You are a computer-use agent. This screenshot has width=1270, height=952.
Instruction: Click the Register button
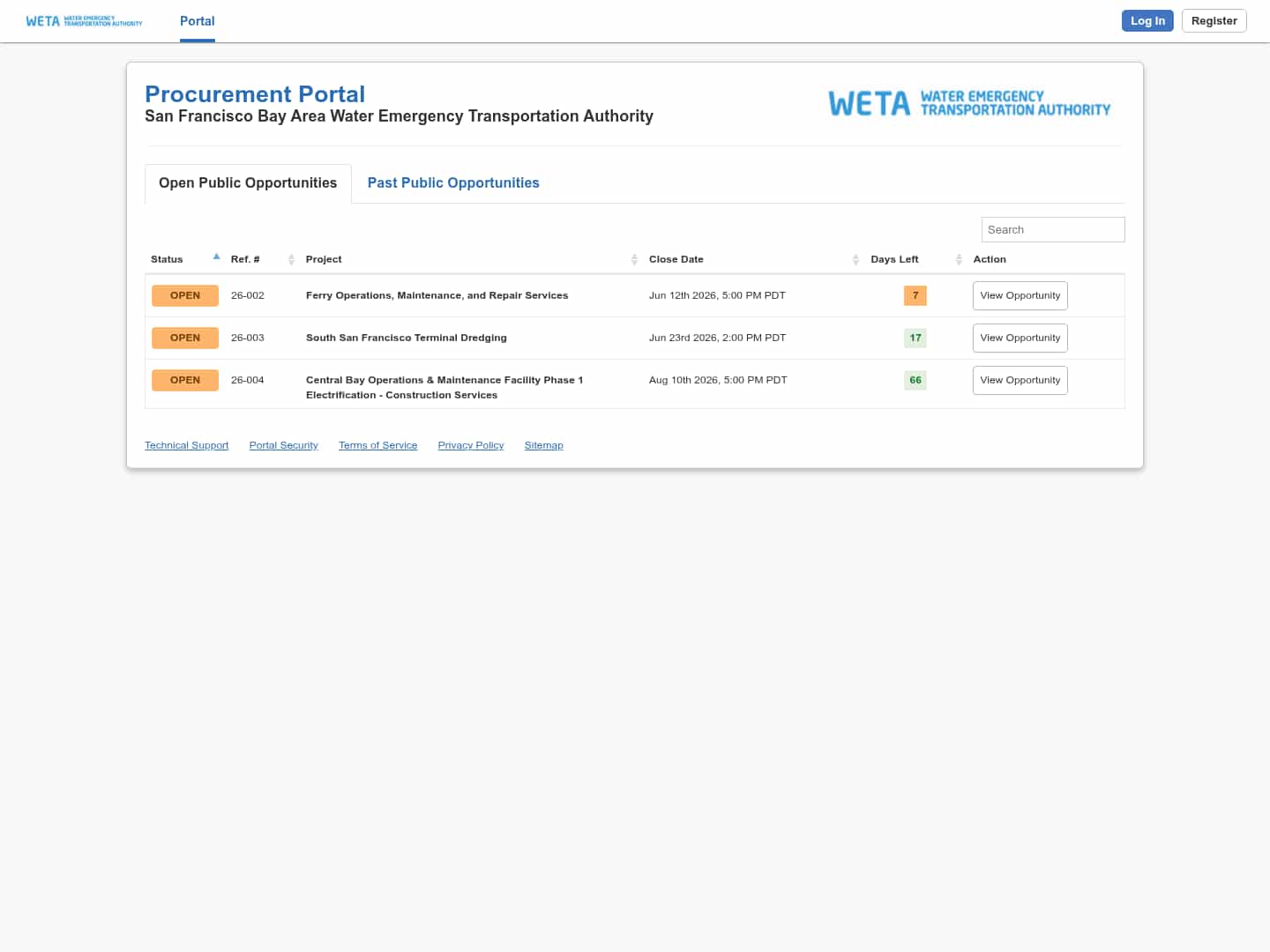1214,21
